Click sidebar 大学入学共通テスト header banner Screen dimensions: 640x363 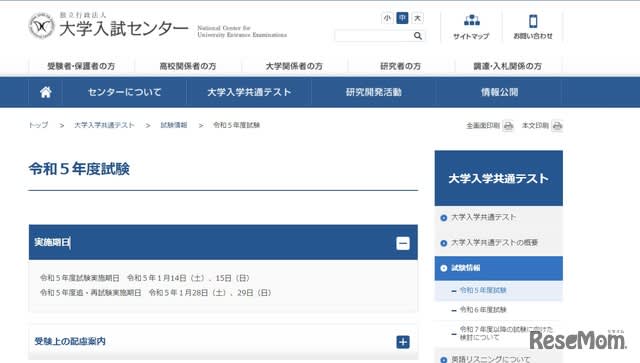pyautogui.click(x=498, y=178)
